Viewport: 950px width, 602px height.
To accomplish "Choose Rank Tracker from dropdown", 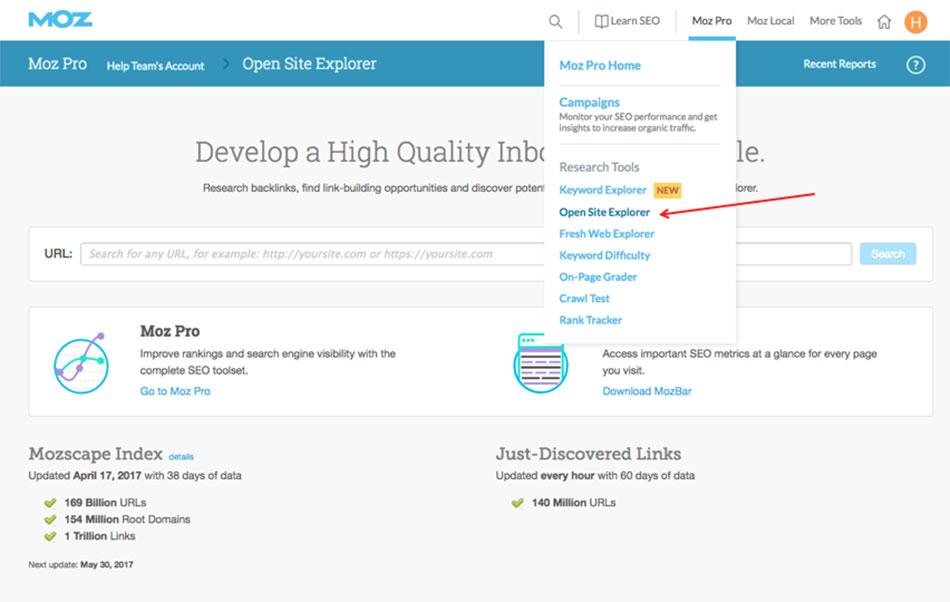I will (590, 320).
